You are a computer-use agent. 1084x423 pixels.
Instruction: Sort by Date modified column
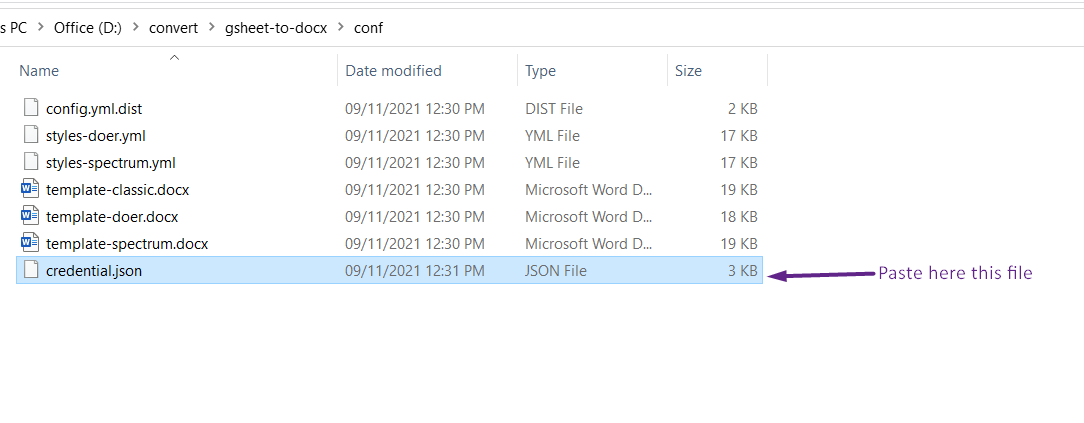[x=393, y=70]
